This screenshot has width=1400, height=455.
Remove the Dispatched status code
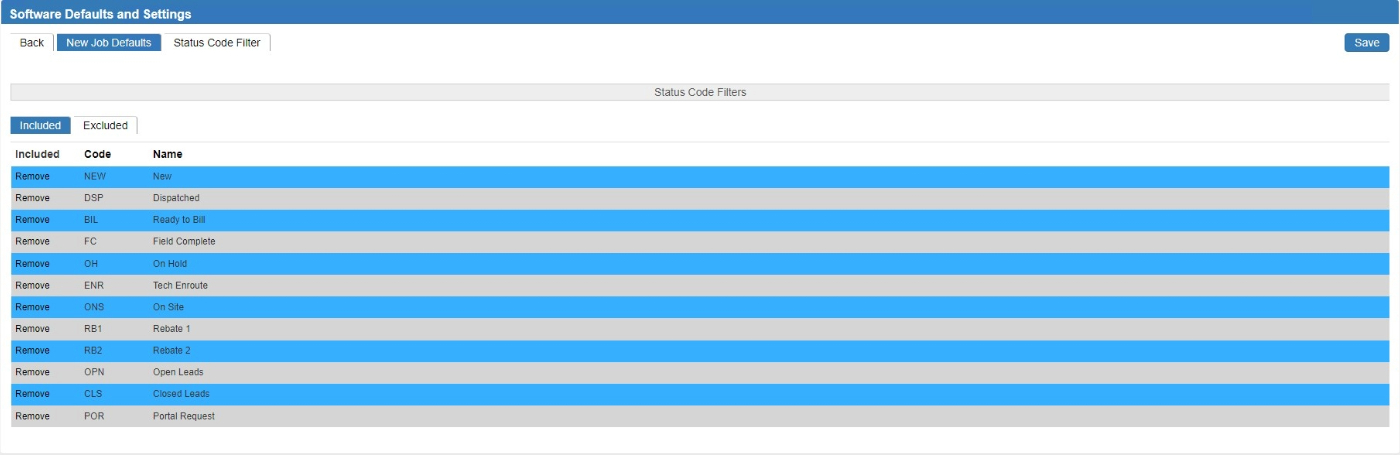(x=33, y=199)
